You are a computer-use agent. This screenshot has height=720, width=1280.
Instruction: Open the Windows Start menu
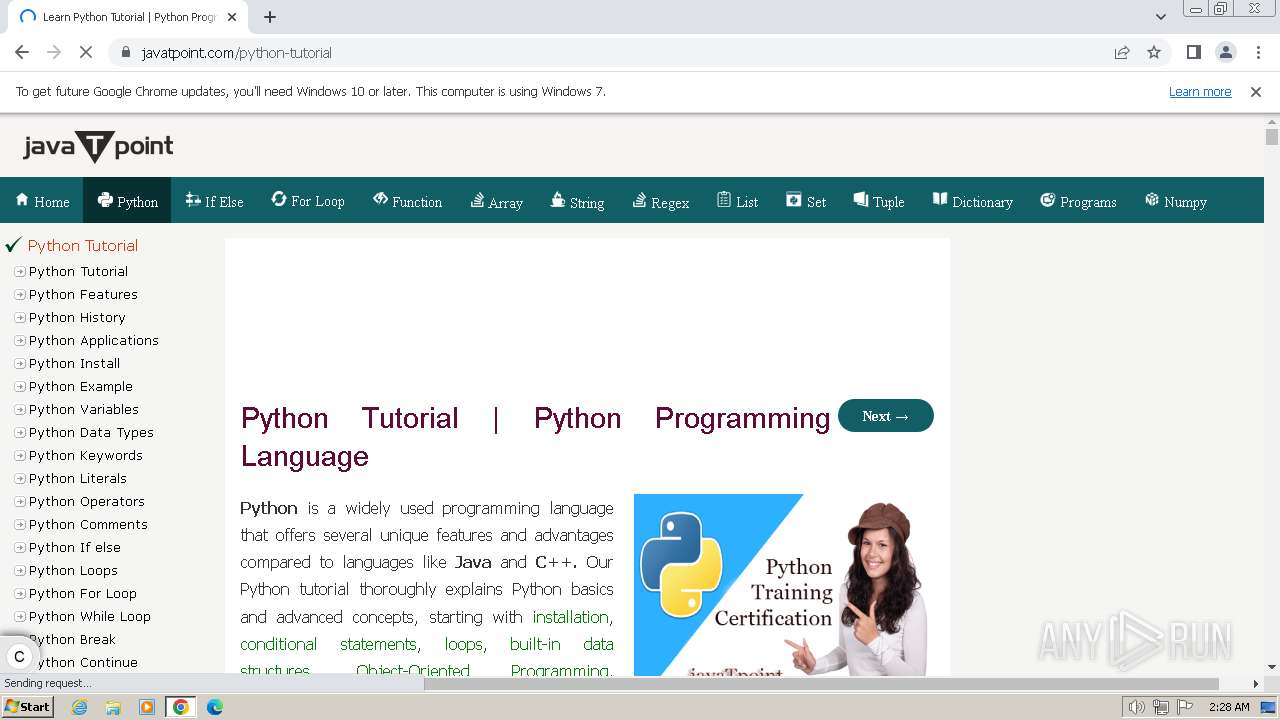28,707
